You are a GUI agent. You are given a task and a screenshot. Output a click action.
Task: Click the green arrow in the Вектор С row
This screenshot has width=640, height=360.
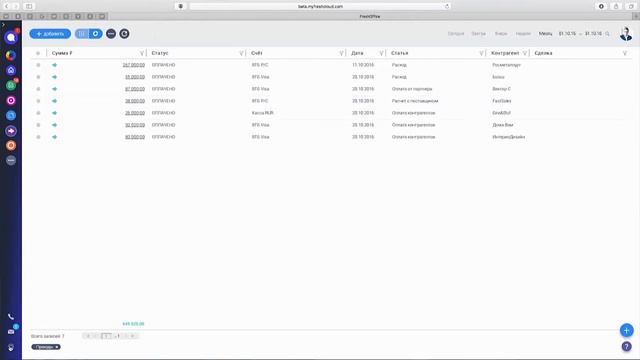click(x=54, y=89)
